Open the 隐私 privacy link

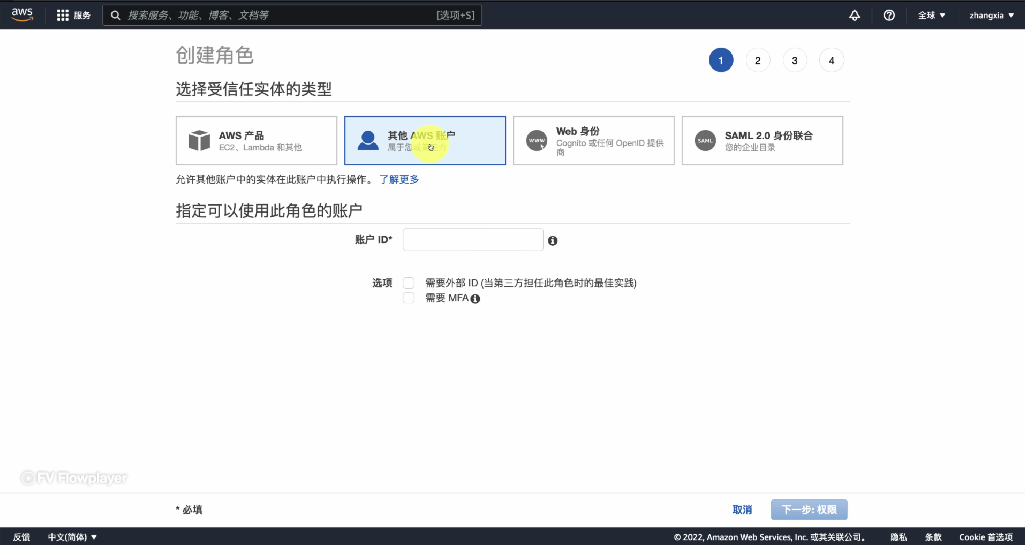pos(898,537)
